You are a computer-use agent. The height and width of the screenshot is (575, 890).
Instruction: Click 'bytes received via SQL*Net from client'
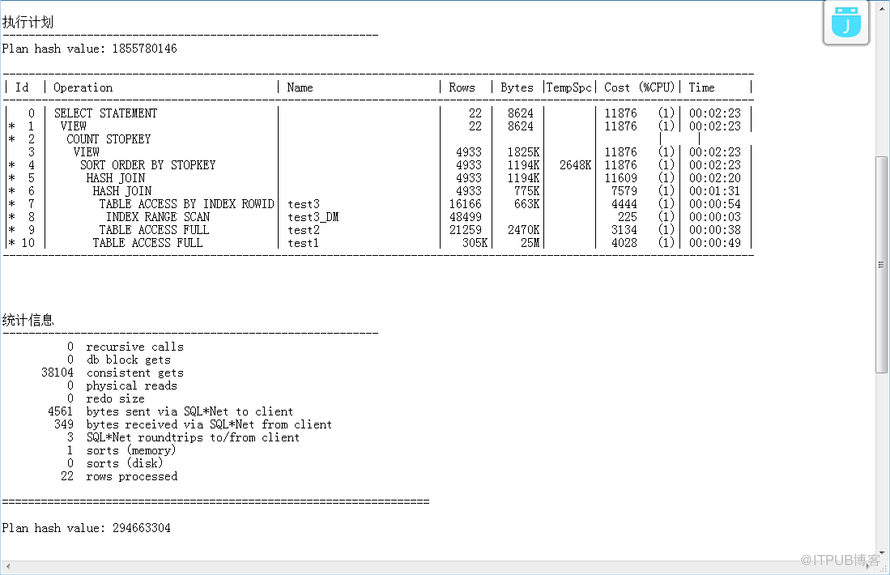(209, 425)
